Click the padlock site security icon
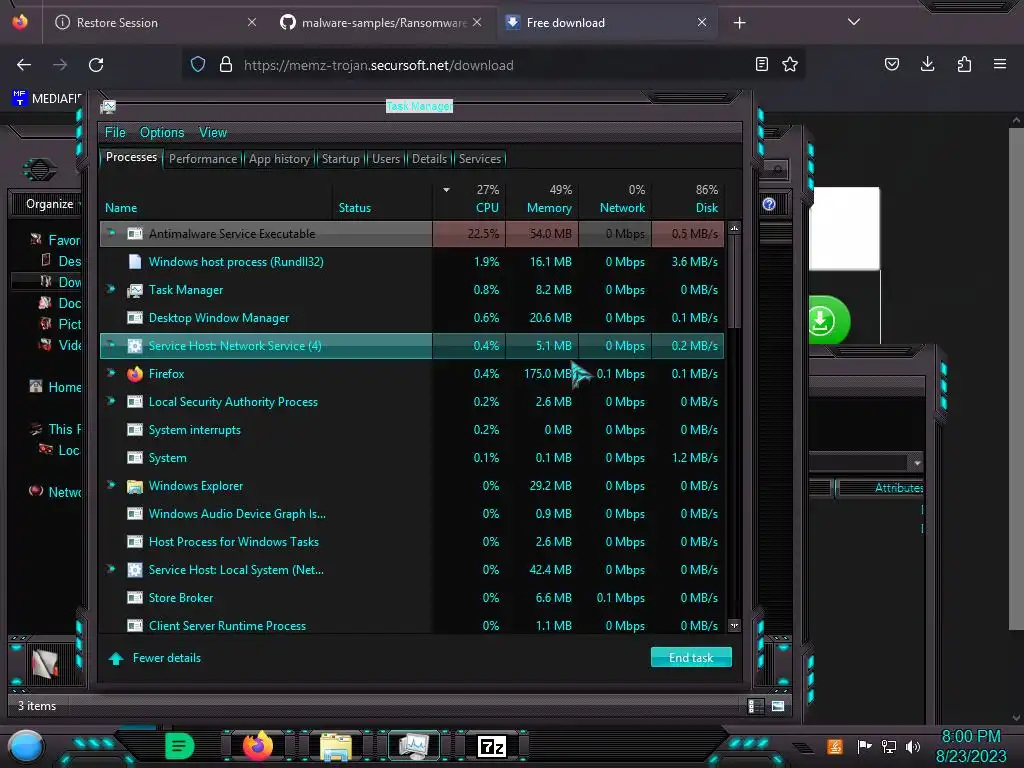The height and width of the screenshot is (768, 1024). coord(226,64)
